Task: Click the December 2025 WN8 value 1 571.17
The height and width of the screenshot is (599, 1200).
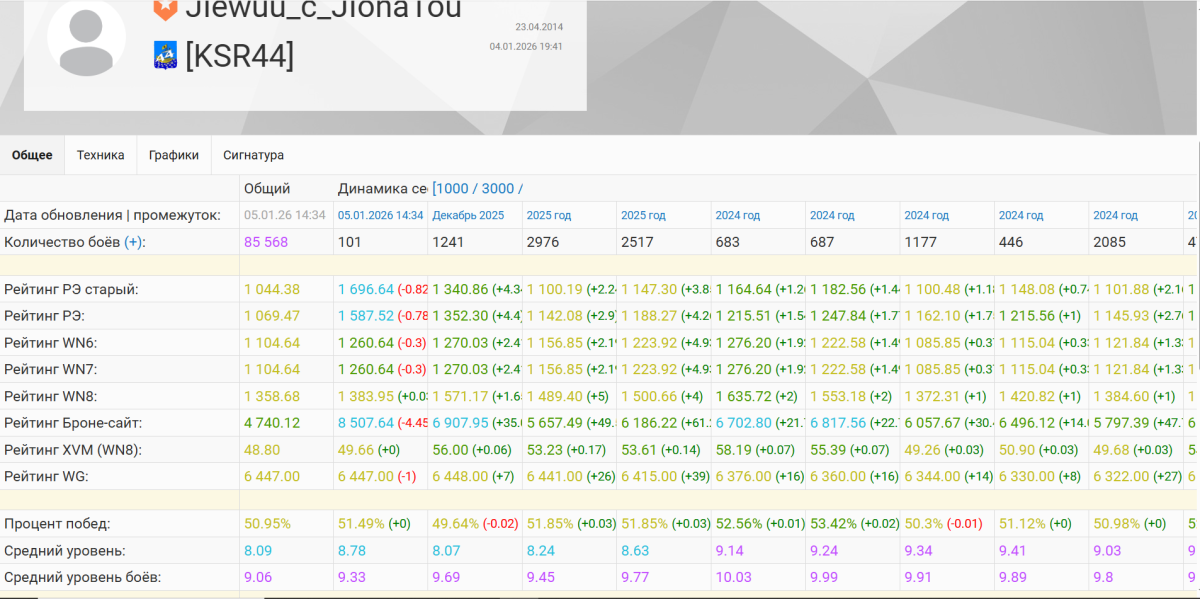Action: tap(461, 397)
